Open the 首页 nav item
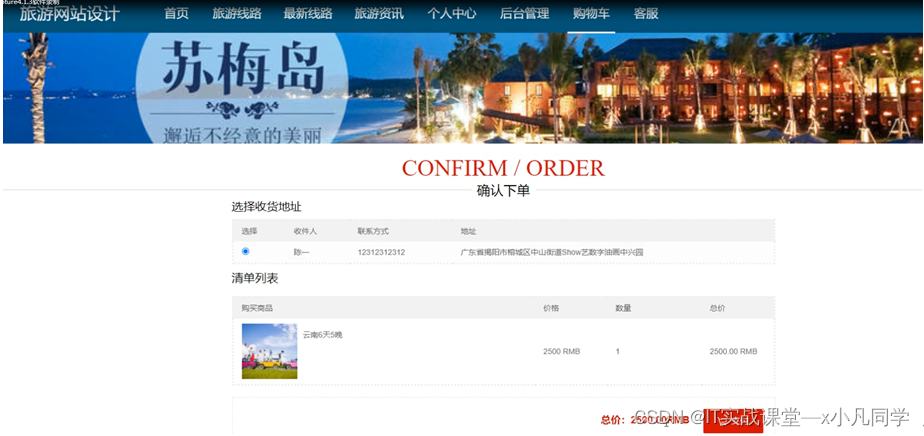 coord(176,14)
